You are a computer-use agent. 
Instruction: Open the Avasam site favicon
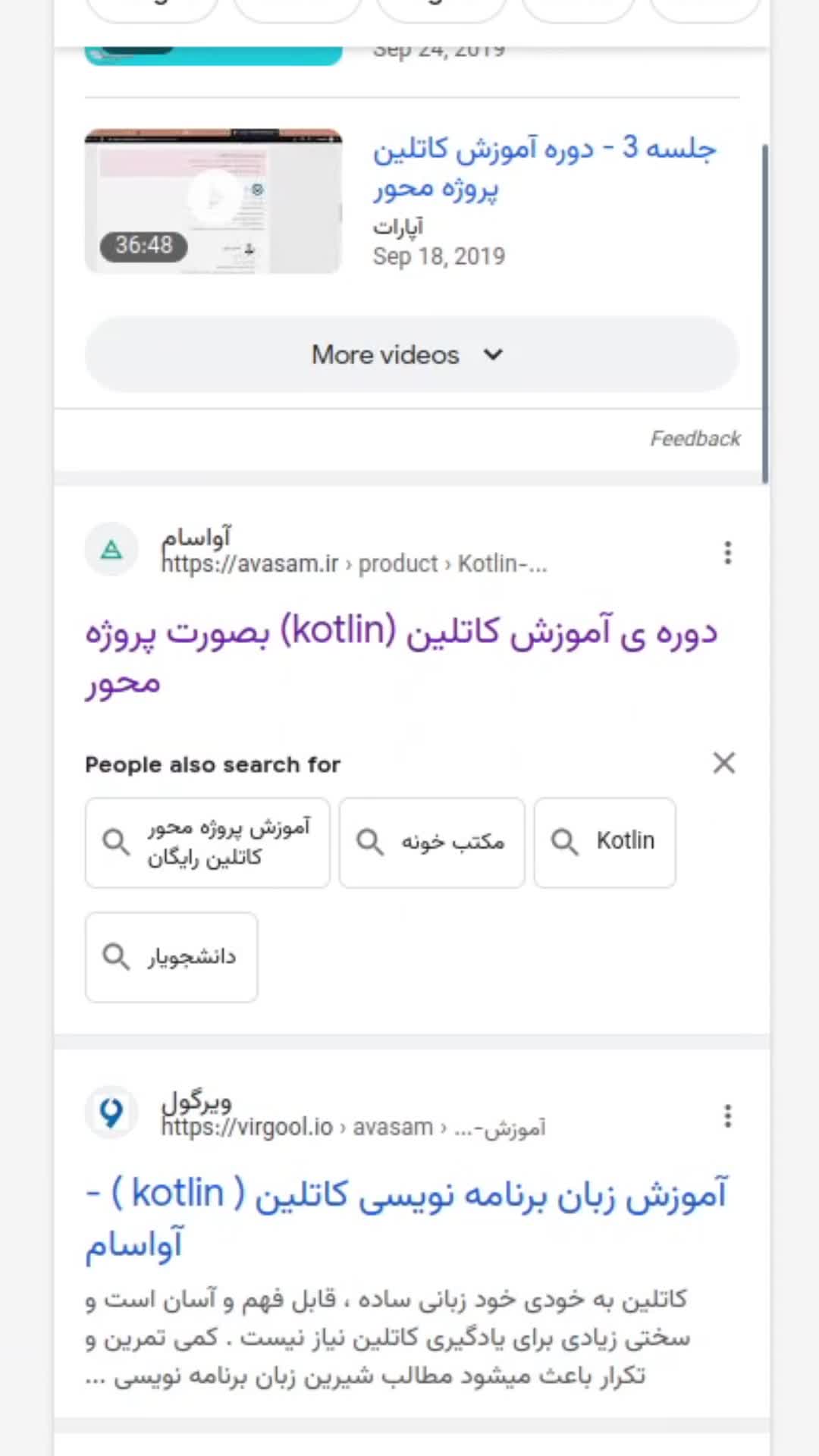point(111,550)
